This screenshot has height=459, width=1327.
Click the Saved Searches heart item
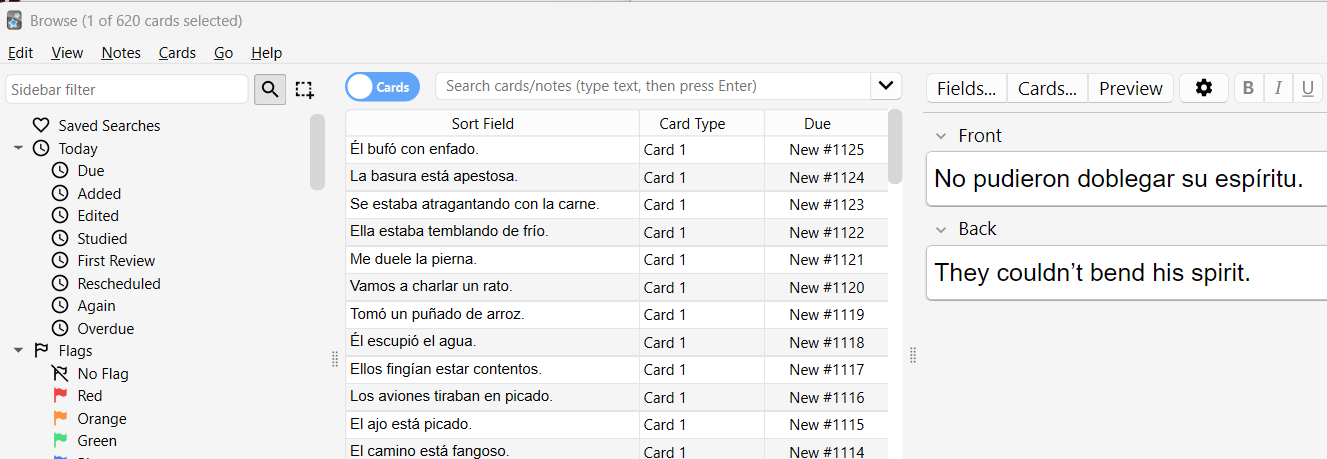108,126
